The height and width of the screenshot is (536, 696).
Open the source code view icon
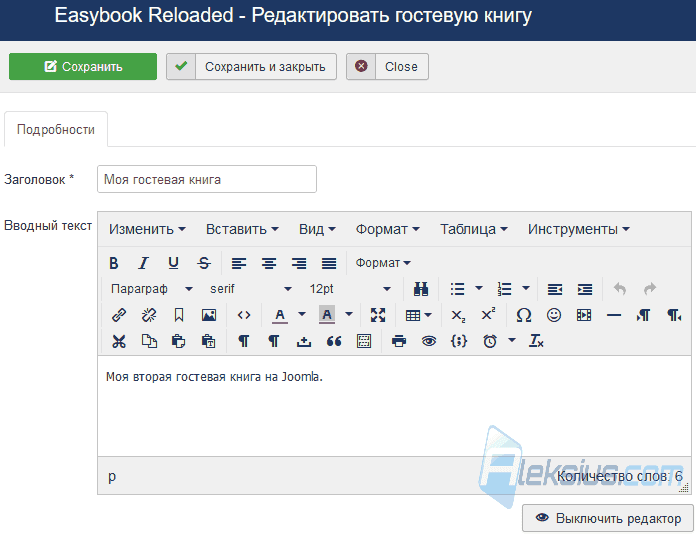coord(244,315)
